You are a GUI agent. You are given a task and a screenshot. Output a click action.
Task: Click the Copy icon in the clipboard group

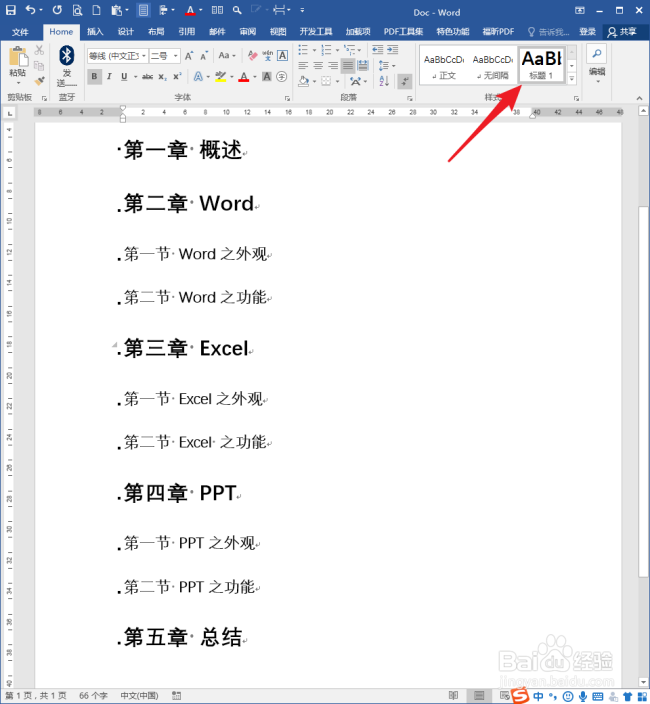40,66
